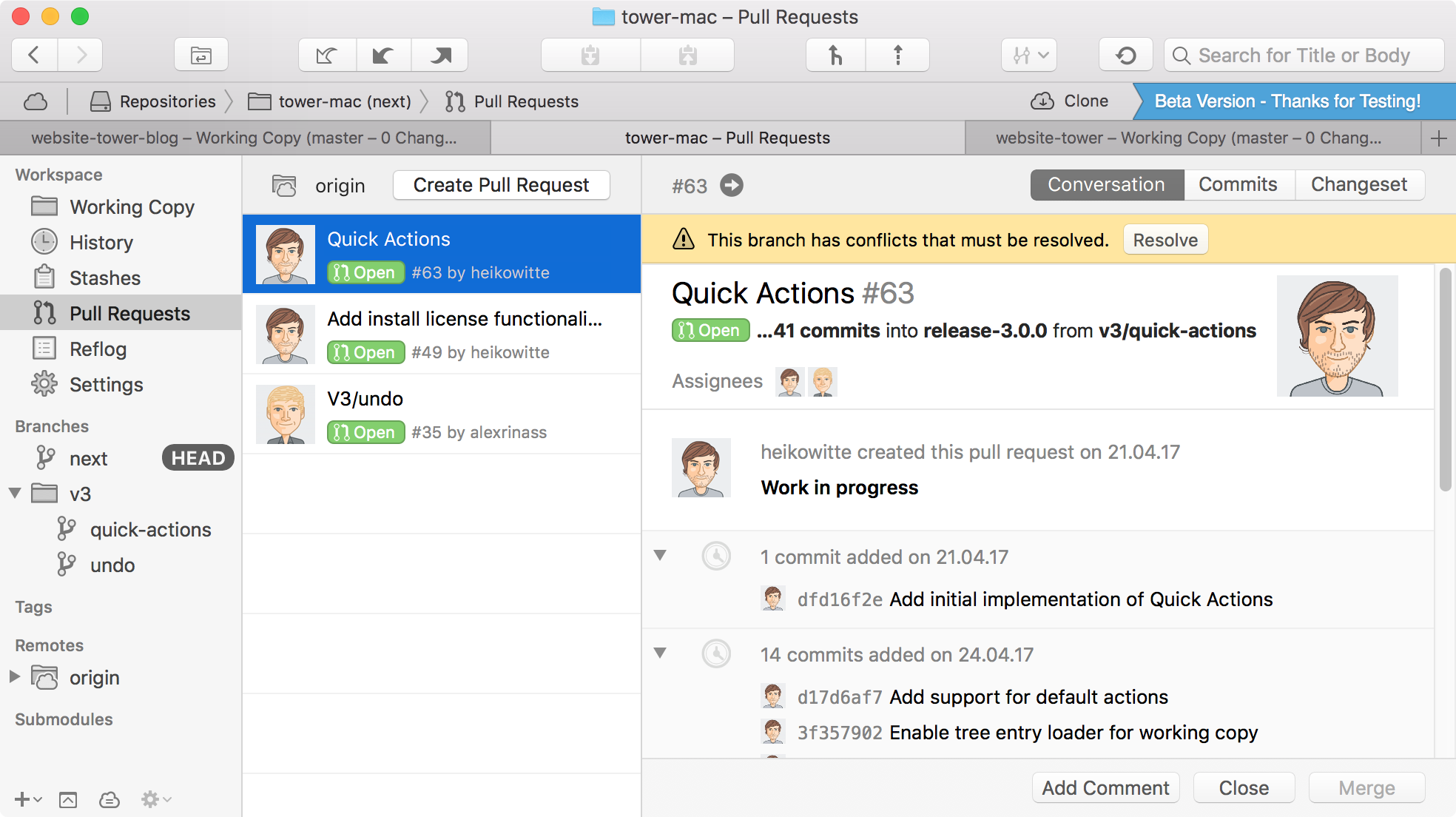Collapse the 14 commits added section
Image resolution: width=1456 pixels, height=817 pixels.
coord(660,653)
